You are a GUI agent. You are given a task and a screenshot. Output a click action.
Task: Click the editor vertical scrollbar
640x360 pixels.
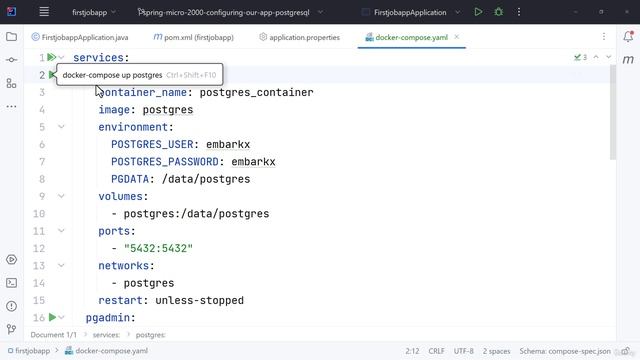tap(613, 112)
